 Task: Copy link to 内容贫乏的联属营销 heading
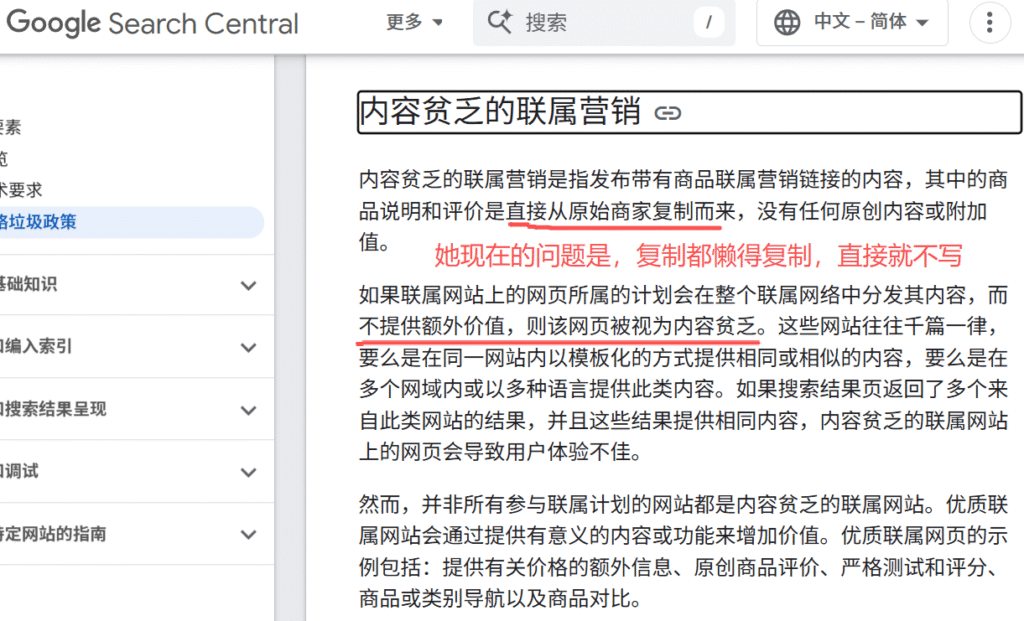click(x=667, y=114)
